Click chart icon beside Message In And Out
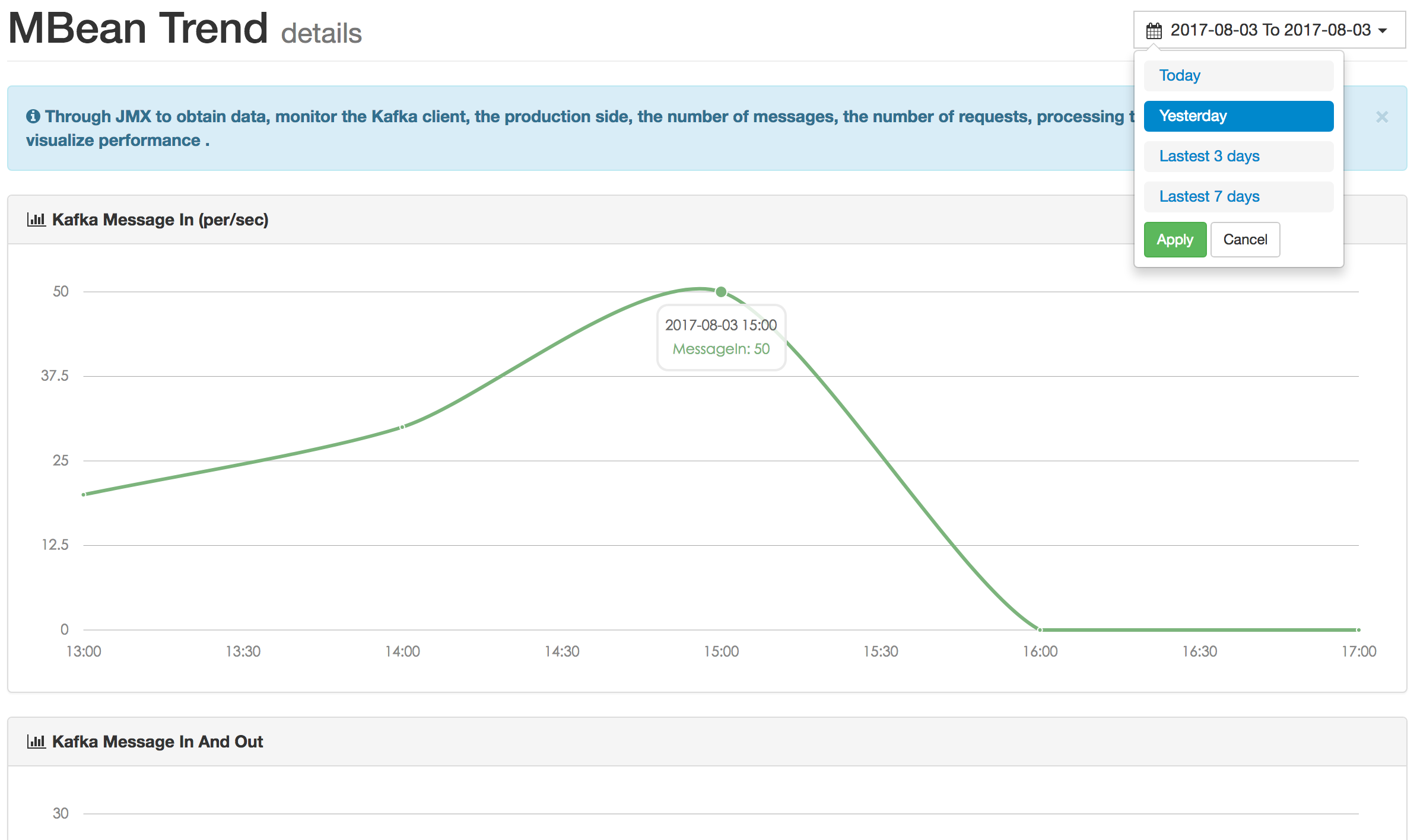 36,742
